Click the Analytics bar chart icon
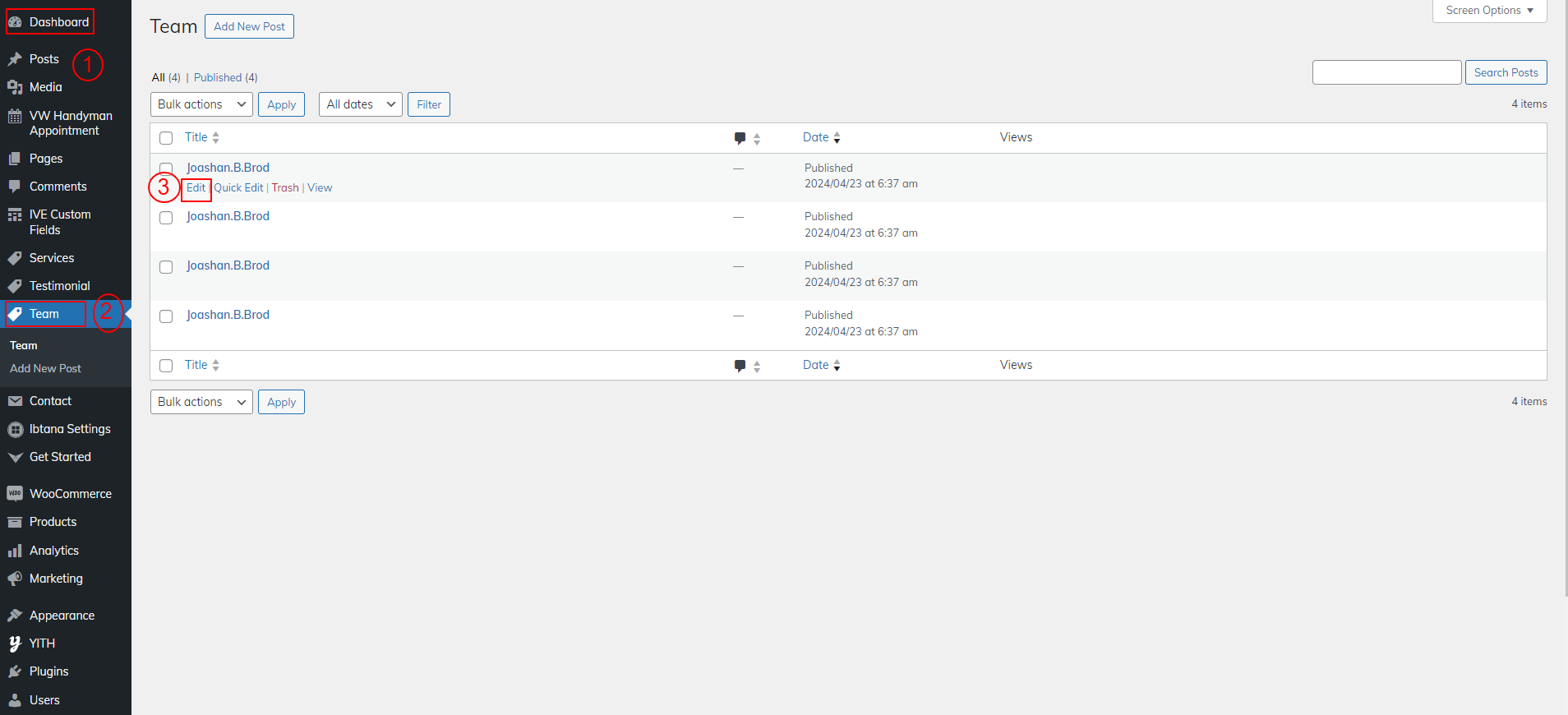Image resolution: width=1568 pixels, height=715 pixels. click(15, 551)
